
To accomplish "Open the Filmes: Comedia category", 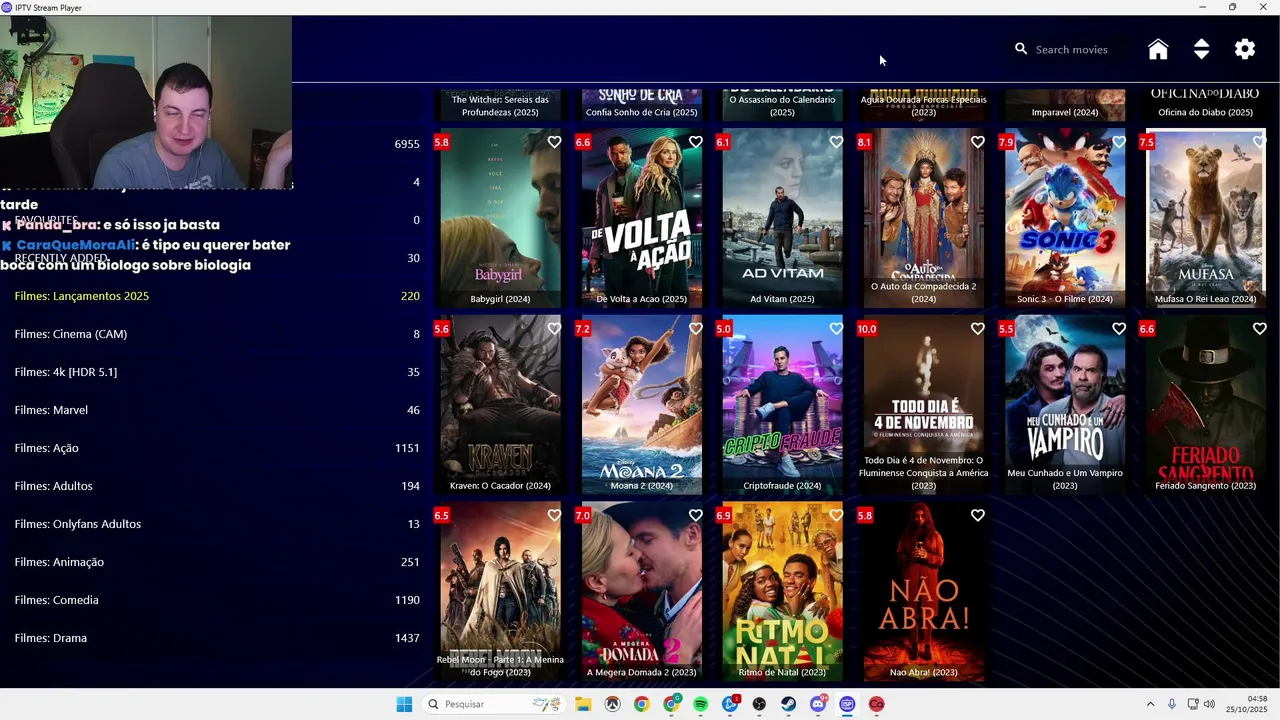I will point(216,600).
